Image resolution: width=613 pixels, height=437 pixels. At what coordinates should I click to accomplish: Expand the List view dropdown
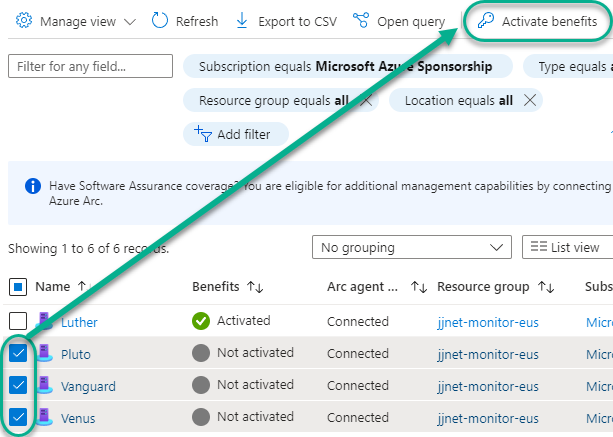(x=567, y=247)
